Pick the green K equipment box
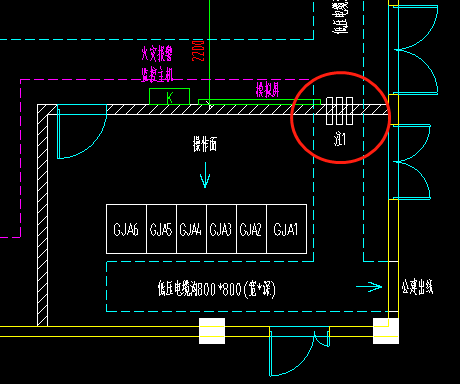This screenshot has width=460, height=384. 169,96
